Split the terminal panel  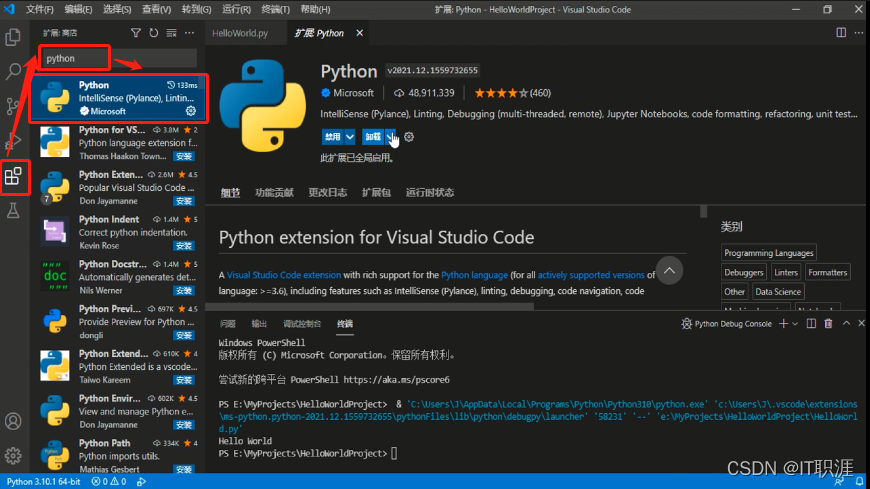tap(811, 324)
